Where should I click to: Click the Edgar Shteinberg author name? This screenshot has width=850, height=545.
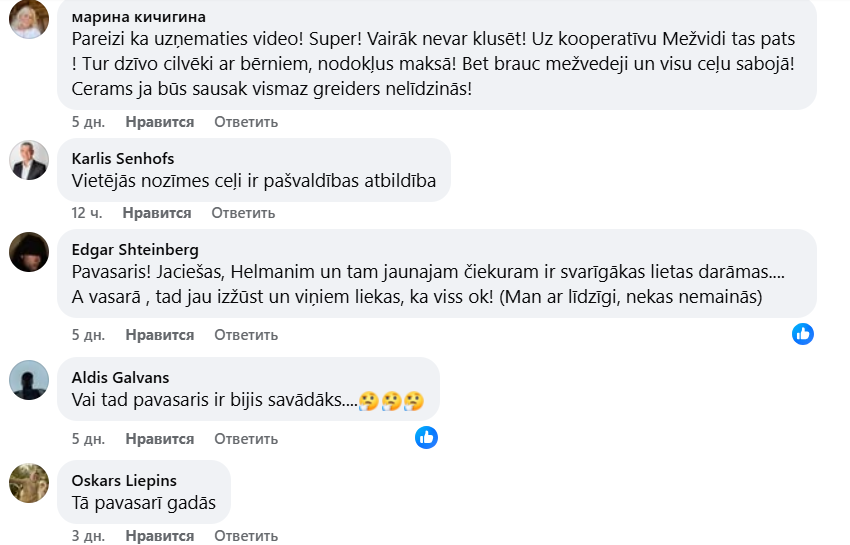point(135,249)
